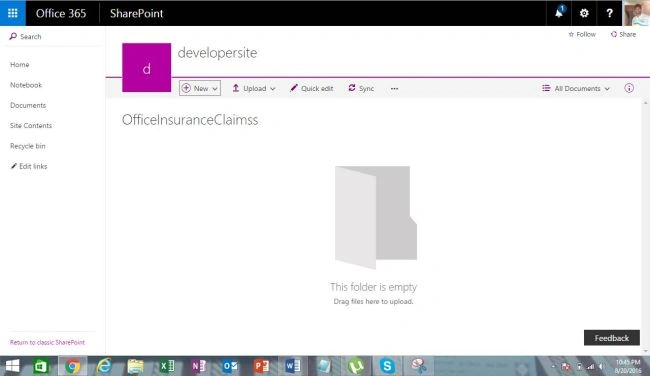650x376 pixels.
Task: Open Snipping Tool from taskbar
Action: (419, 366)
